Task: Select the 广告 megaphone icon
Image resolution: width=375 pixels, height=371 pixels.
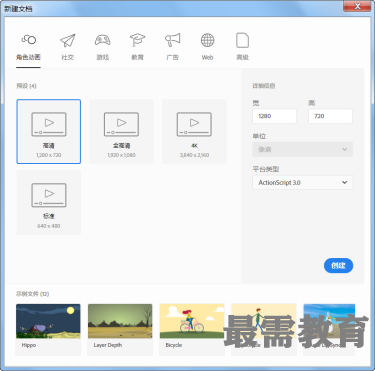Action: click(173, 40)
